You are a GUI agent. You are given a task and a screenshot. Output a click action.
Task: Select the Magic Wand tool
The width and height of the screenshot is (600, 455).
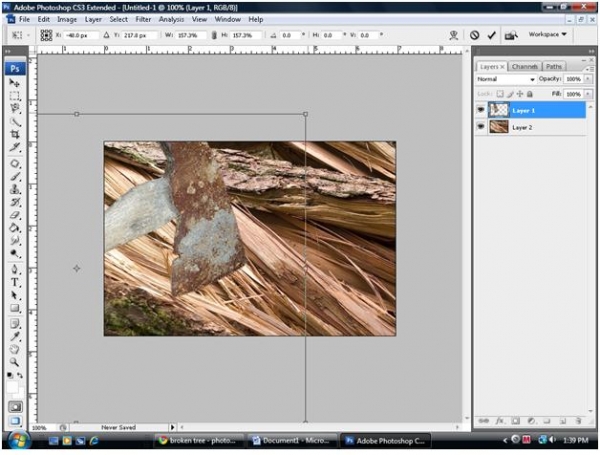15,122
